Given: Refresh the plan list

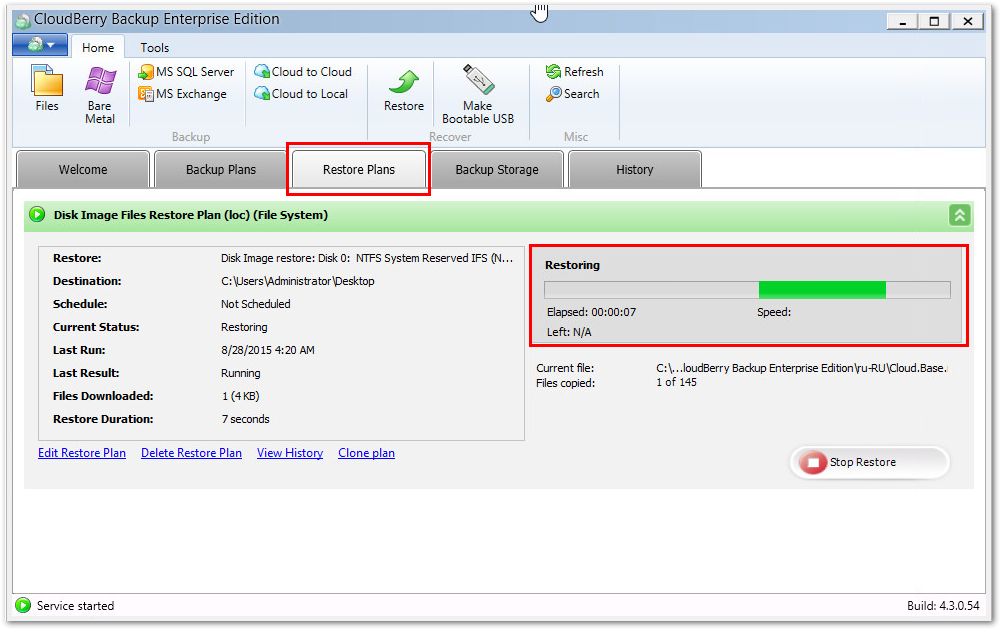Looking at the screenshot, I should (575, 72).
